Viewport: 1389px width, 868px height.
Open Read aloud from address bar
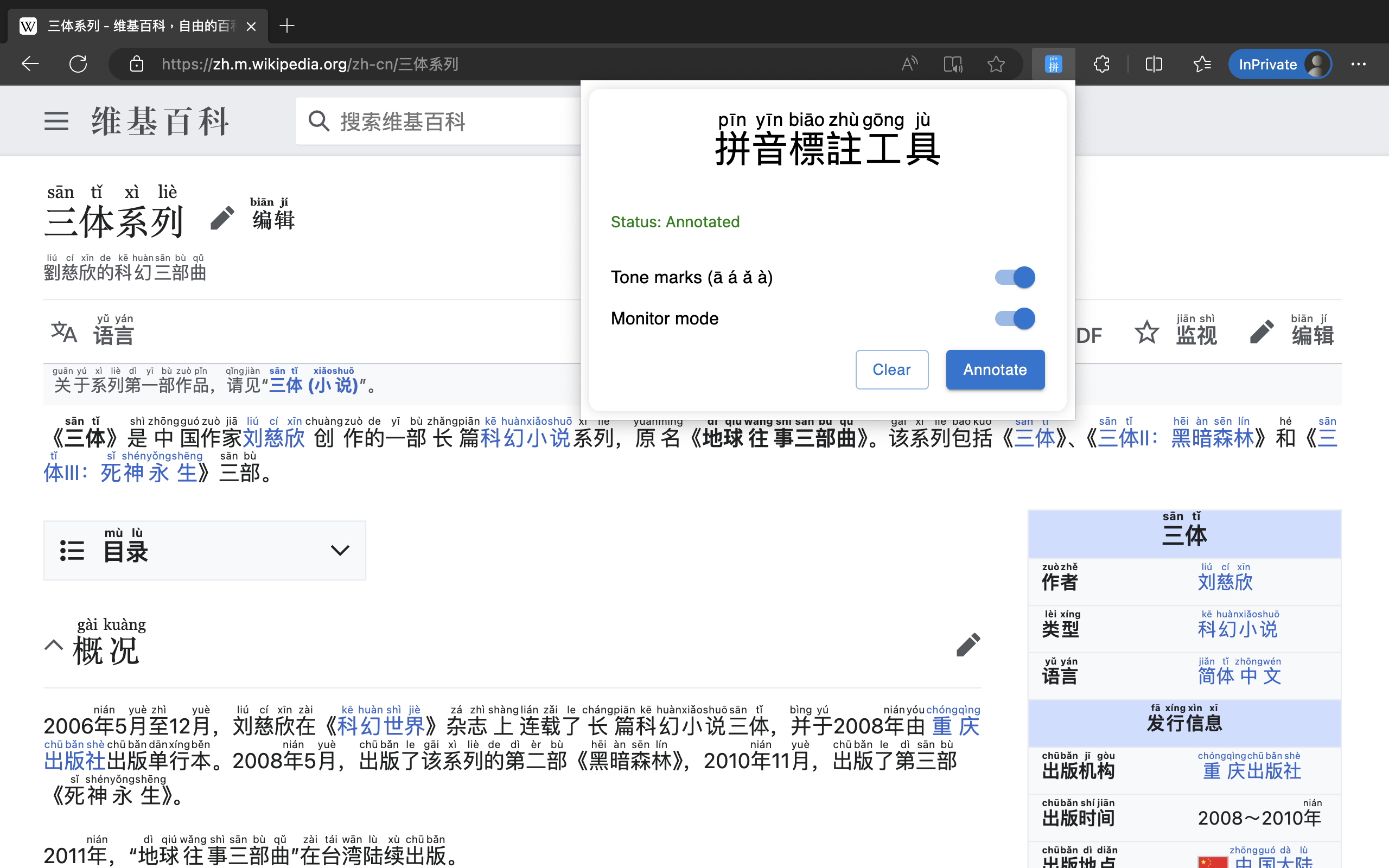point(909,63)
